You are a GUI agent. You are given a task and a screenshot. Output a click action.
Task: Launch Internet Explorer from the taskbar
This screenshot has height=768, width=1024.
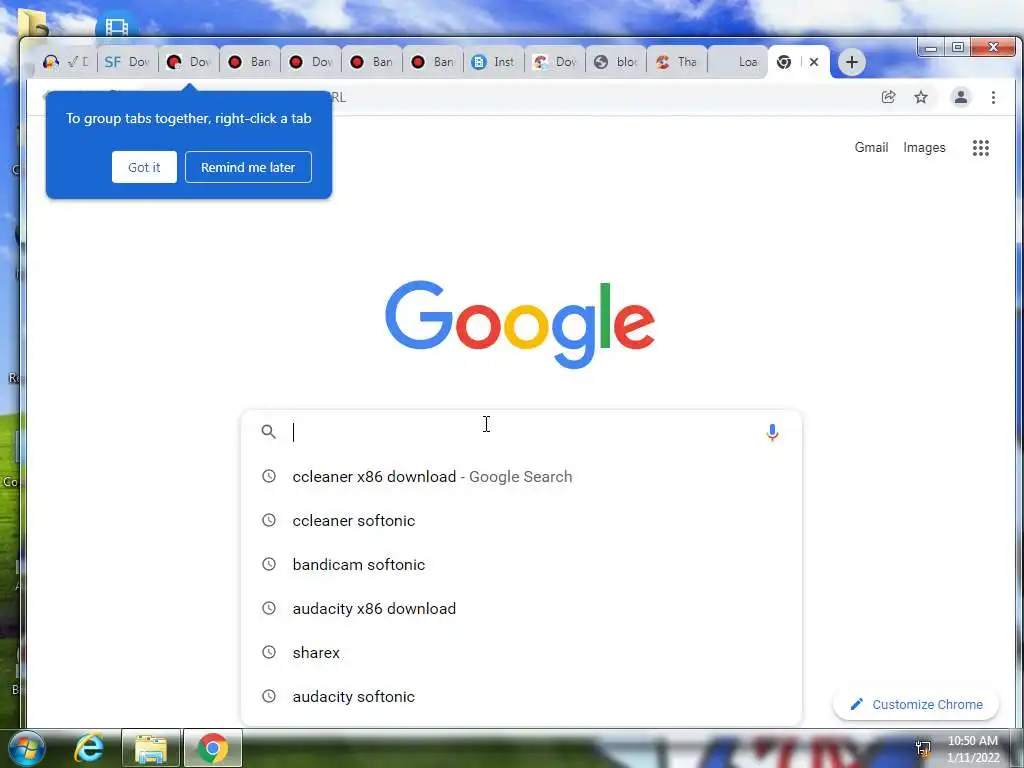(89, 748)
